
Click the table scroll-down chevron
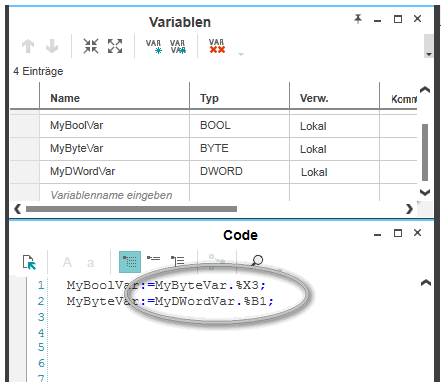(x=425, y=192)
